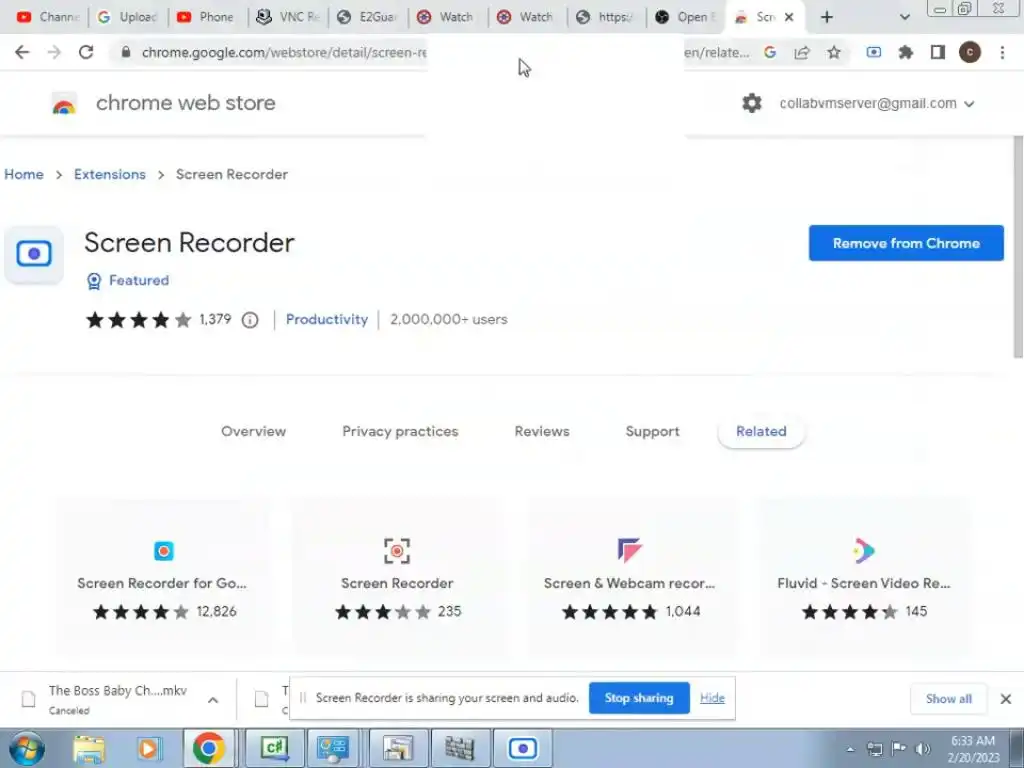Go to Home breadcrumb link
The width and height of the screenshot is (1024, 768).
click(24, 174)
